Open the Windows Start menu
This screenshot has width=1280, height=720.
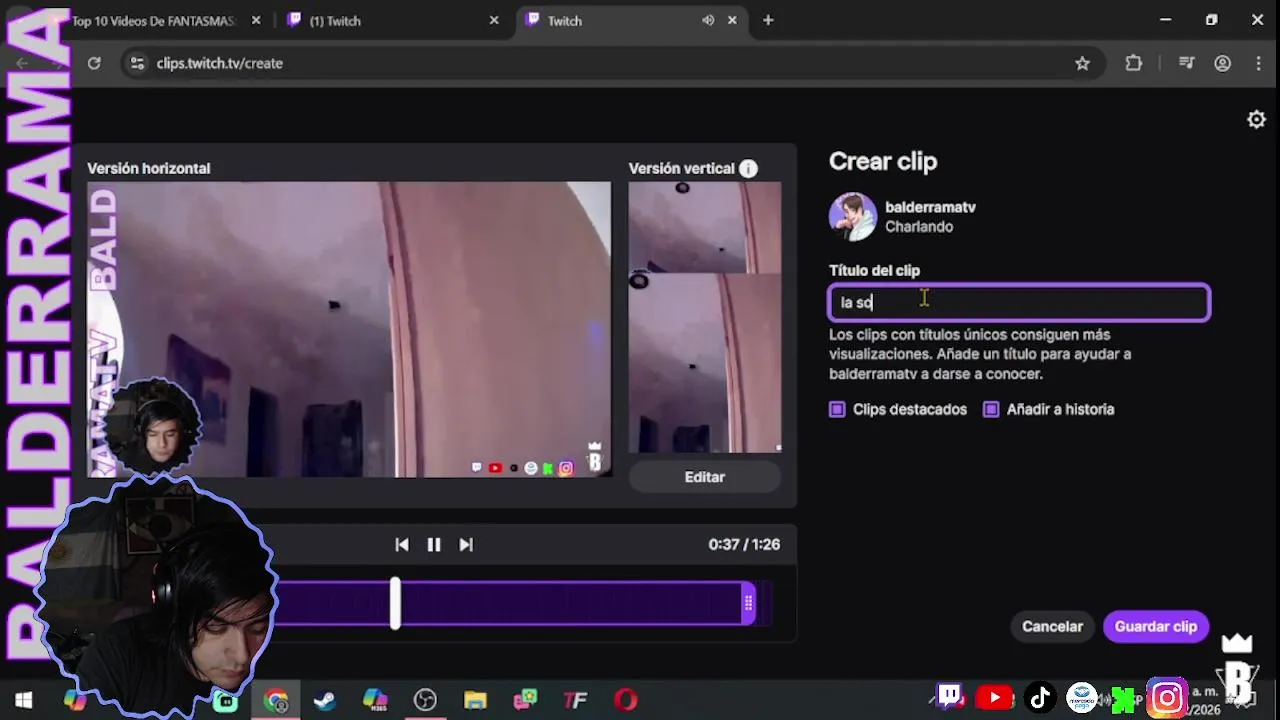pos(24,700)
